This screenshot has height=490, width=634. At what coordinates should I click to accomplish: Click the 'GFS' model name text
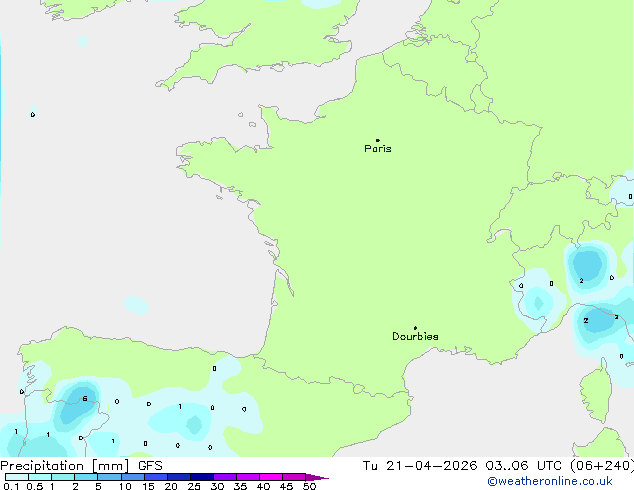pos(150,466)
